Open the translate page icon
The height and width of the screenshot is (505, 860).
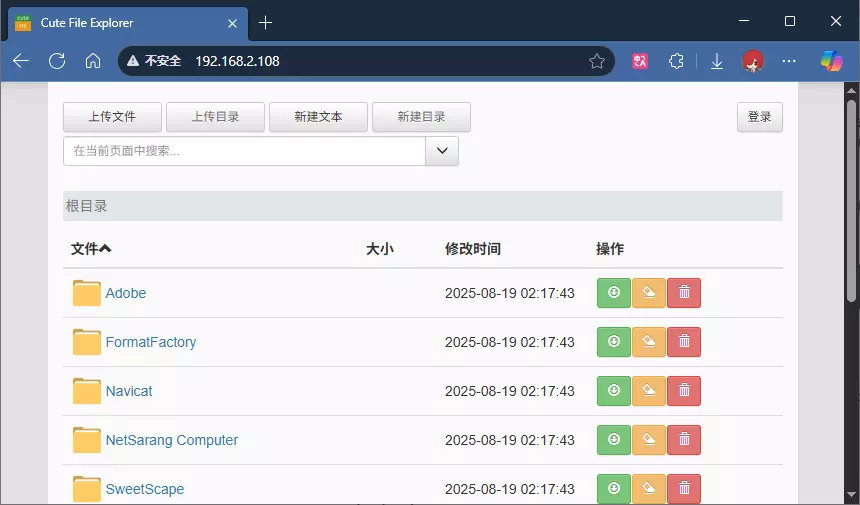640,61
